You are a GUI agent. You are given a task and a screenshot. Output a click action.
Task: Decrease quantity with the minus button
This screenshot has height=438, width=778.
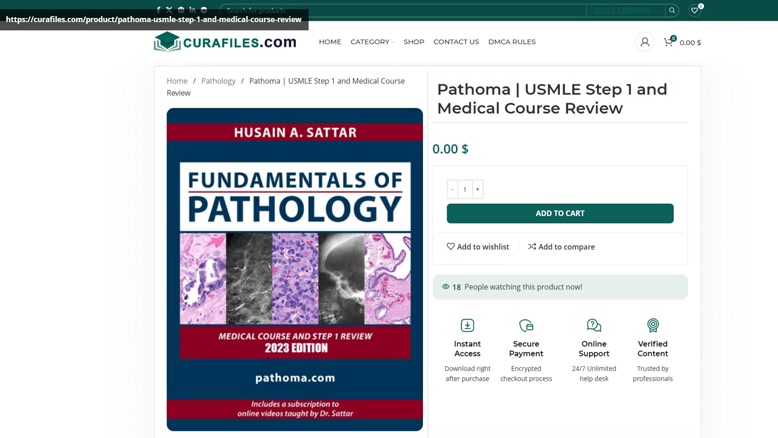(452, 189)
